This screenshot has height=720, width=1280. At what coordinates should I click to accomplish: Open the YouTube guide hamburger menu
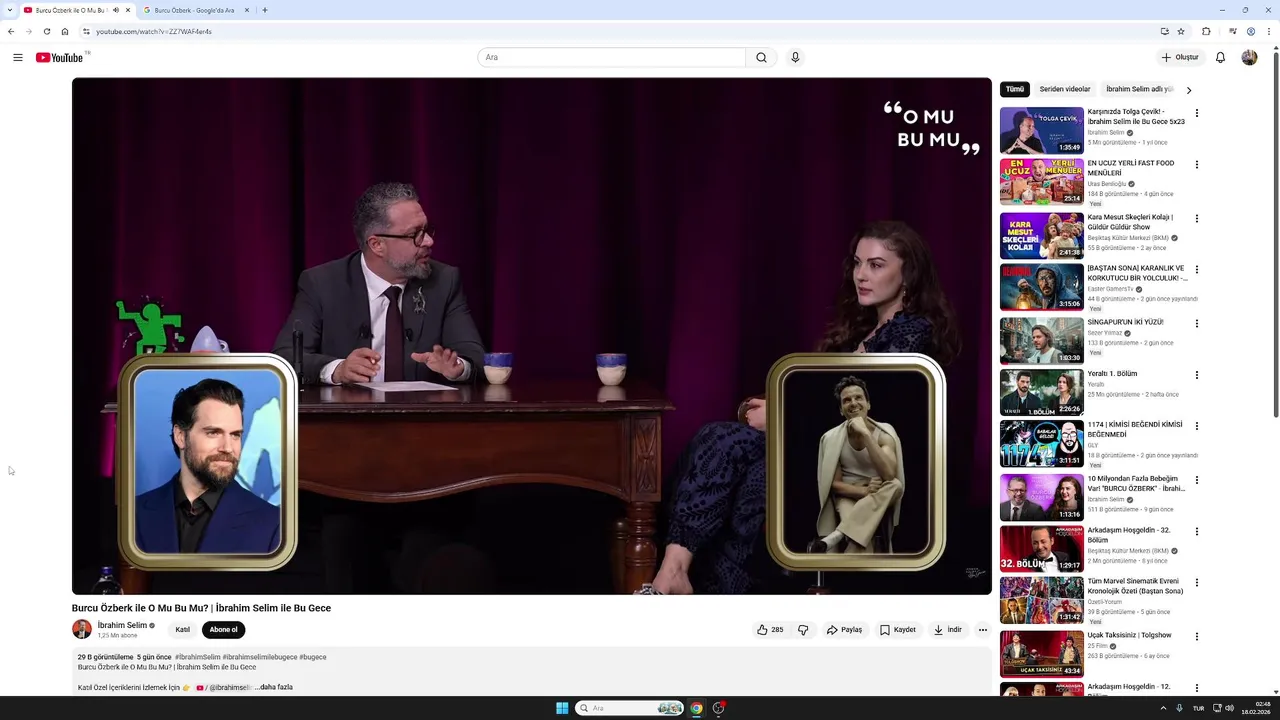pos(18,57)
